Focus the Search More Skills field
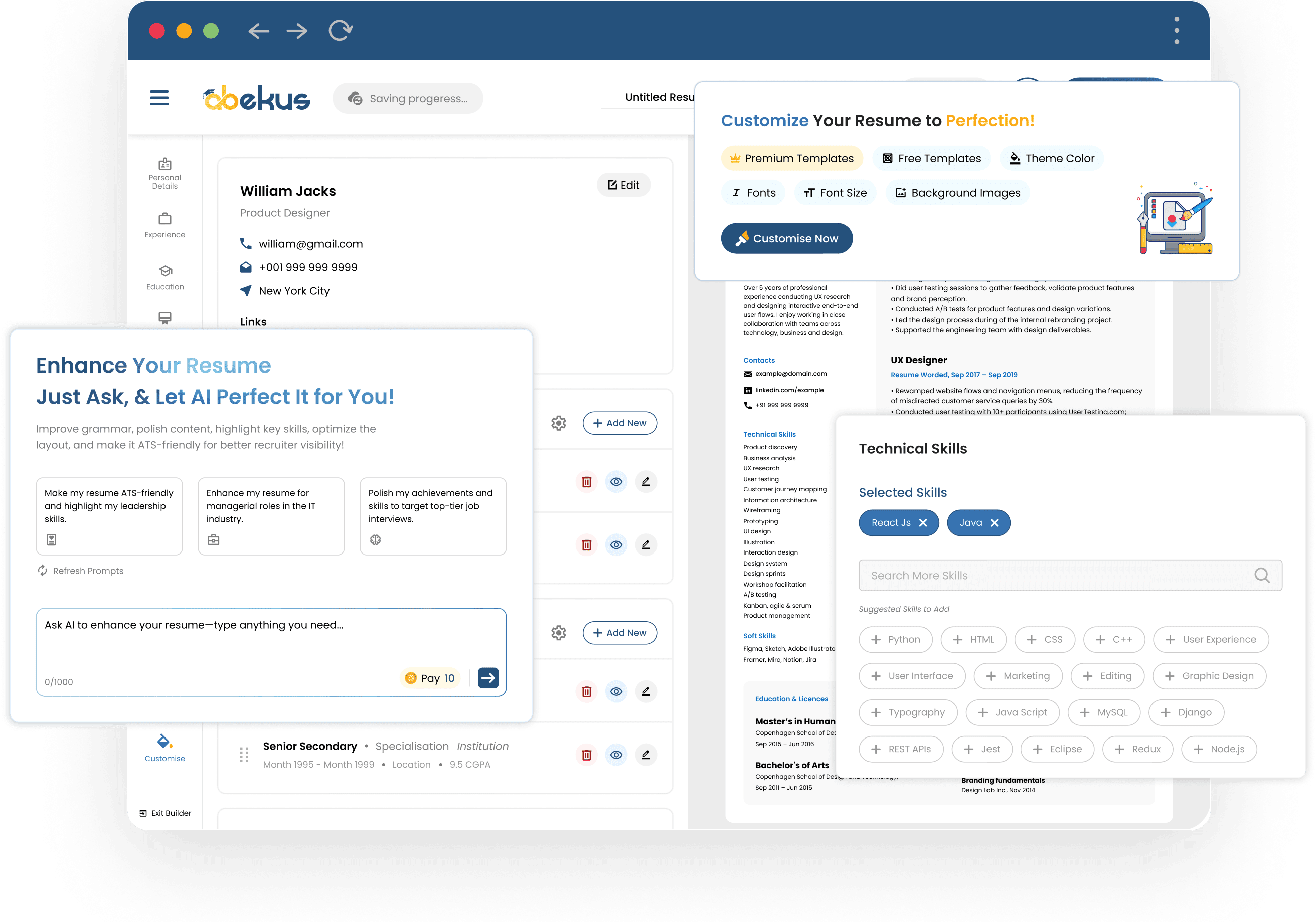 pyautogui.click(x=1070, y=575)
